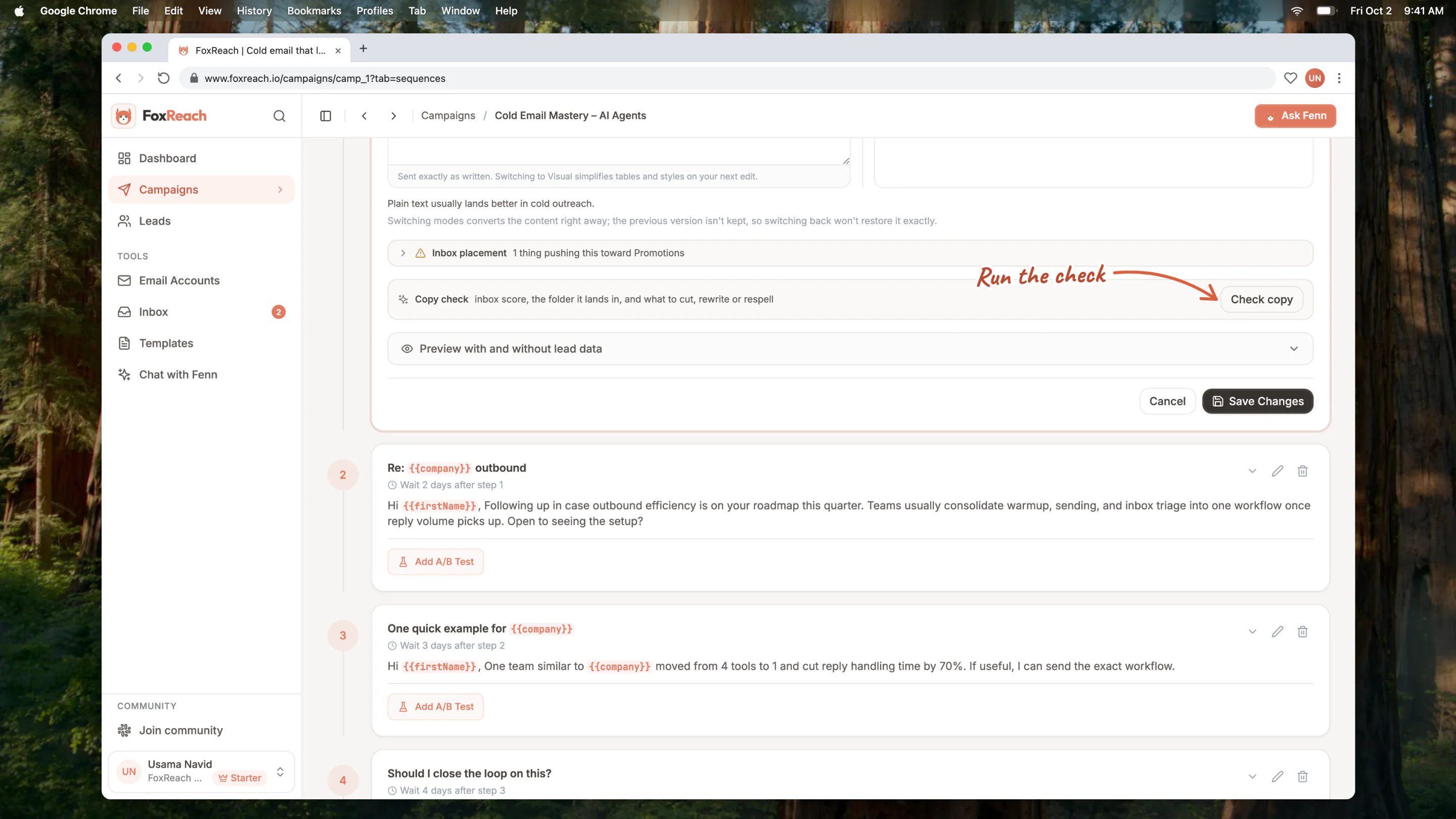Go back using the breadcrumb left arrow
1456x819 pixels.
(365, 116)
